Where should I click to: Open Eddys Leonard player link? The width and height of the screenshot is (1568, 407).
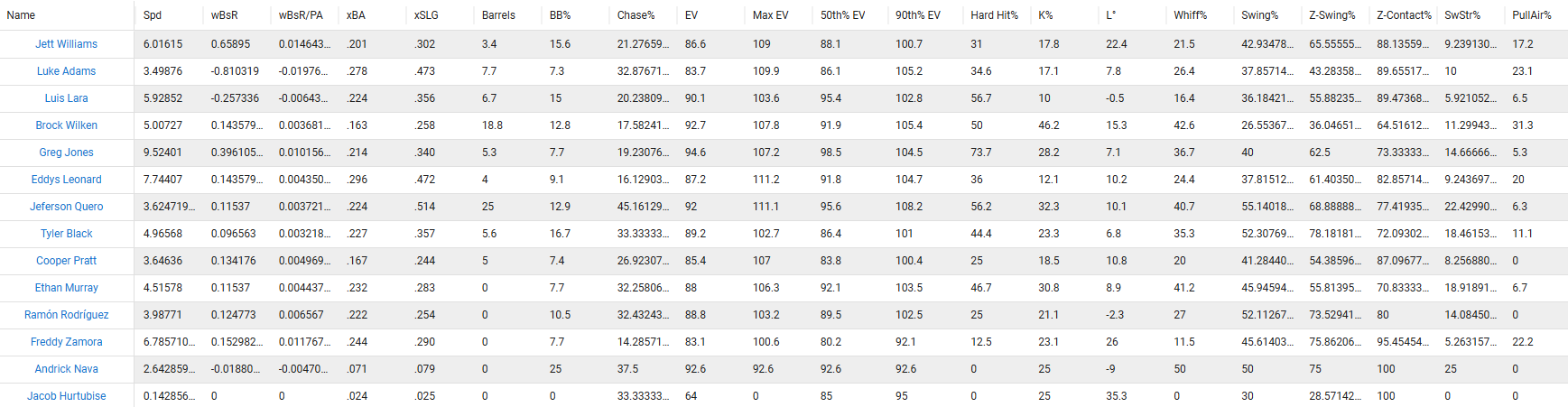click(66, 180)
